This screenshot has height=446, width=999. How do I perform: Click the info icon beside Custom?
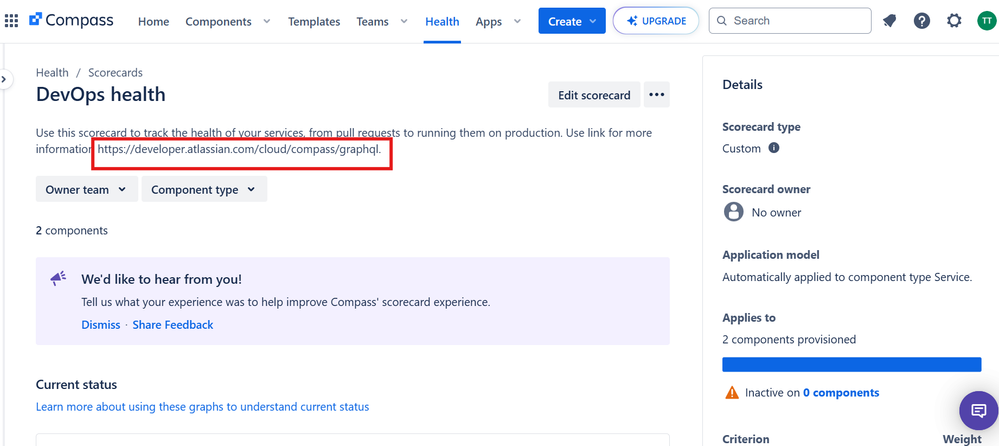(773, 148)
